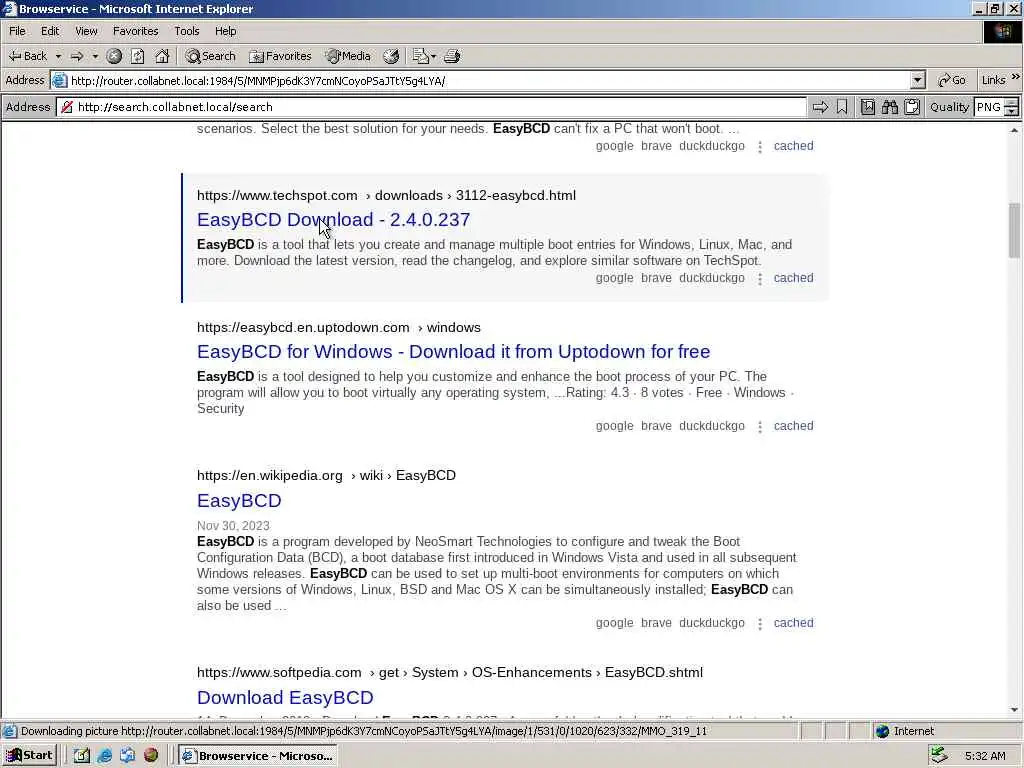This screenshot has width=1024, height=768.
Task: Go to the home page via Home icon
Action: coord(162,56)
